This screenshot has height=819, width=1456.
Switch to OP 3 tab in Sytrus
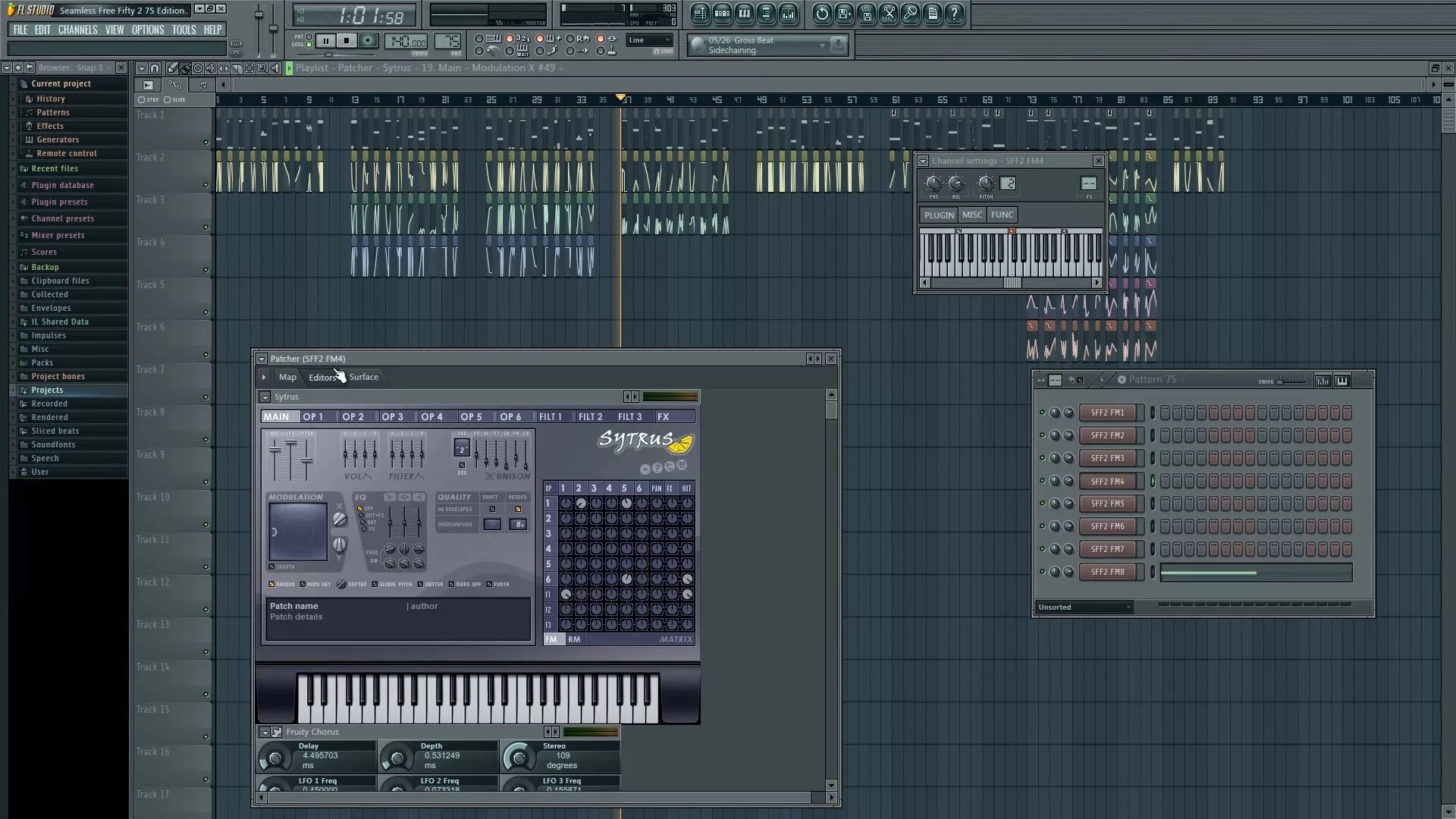point(392,417)
